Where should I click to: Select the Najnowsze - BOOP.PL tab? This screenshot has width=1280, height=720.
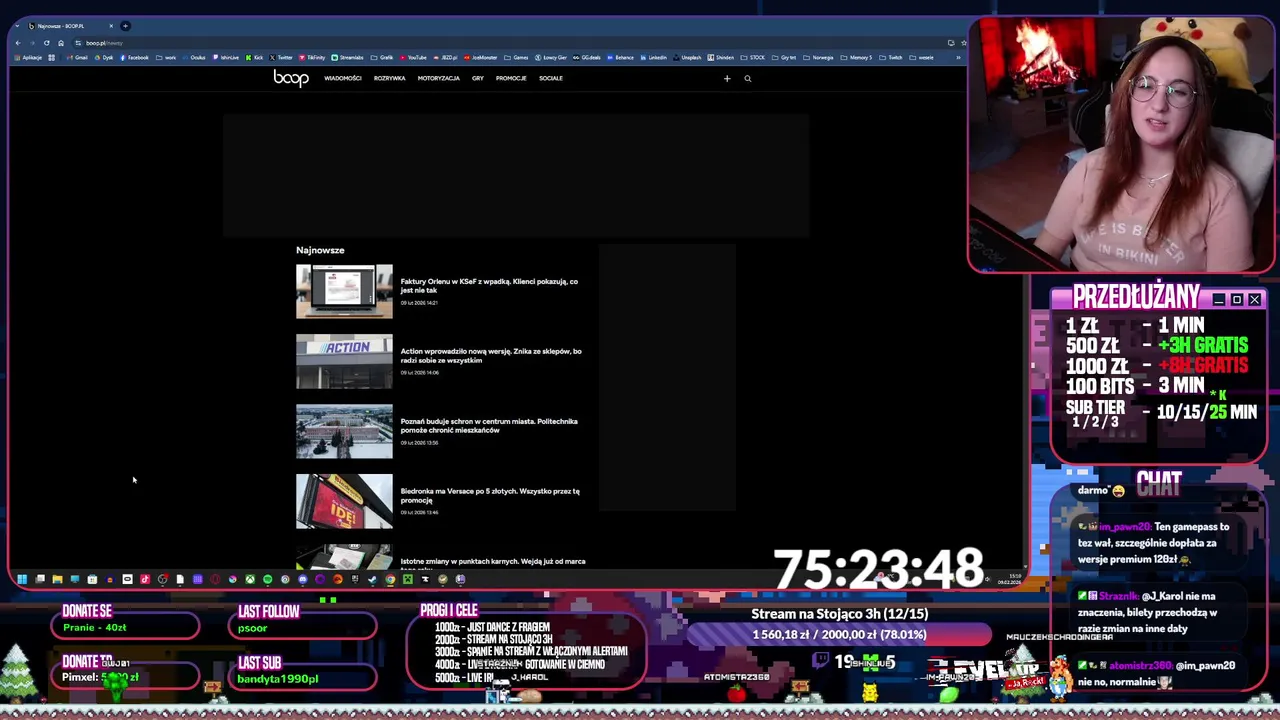(68, 25)
